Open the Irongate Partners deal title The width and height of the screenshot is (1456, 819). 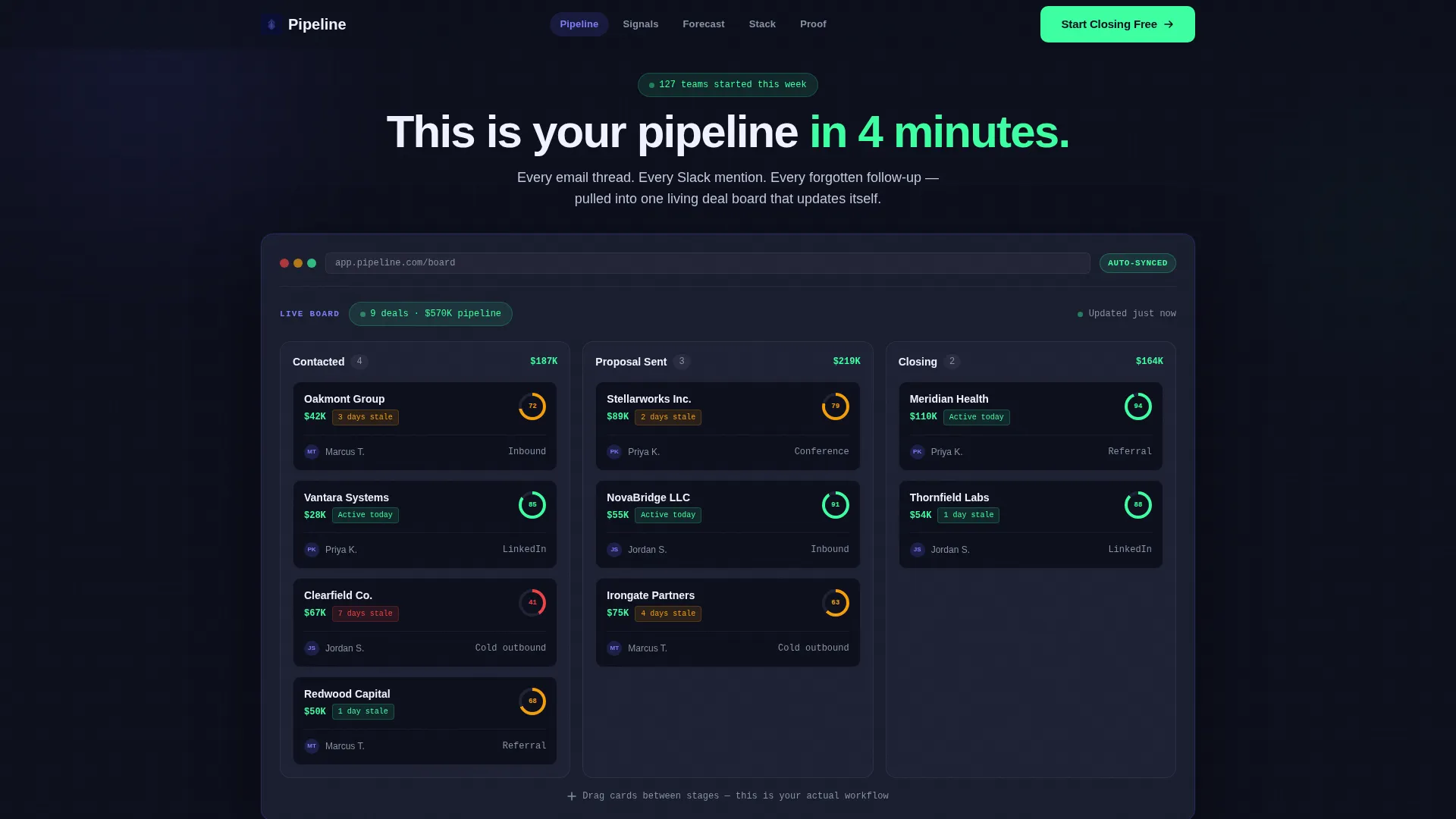pos(651,595)
